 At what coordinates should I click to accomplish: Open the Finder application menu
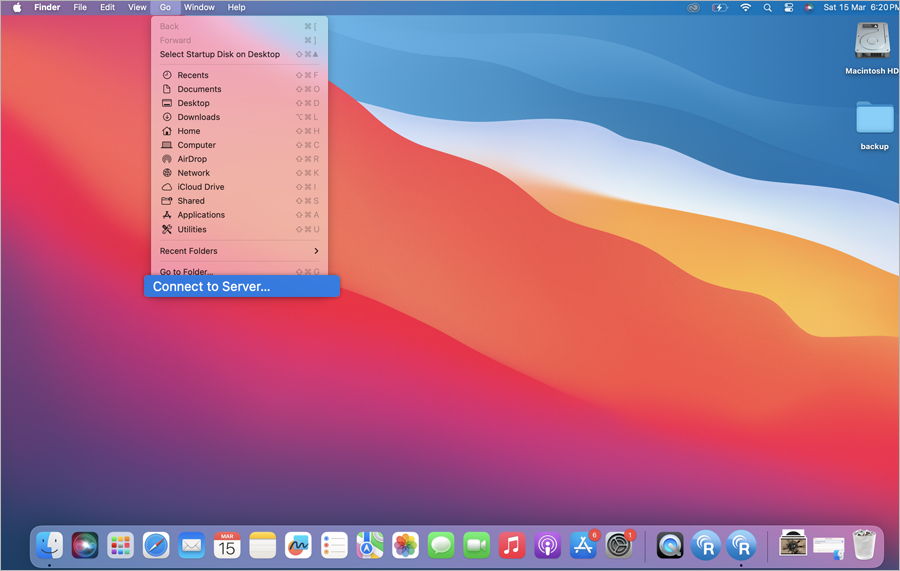pyautogui.click(x=47, y=7)
